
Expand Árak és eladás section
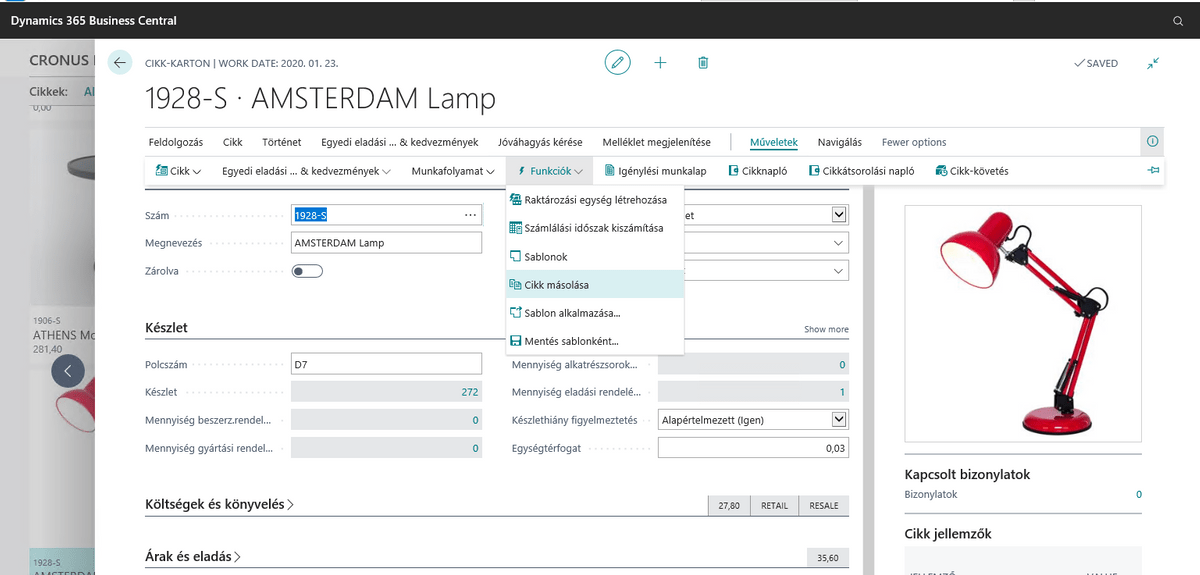(x=194, y=557)
